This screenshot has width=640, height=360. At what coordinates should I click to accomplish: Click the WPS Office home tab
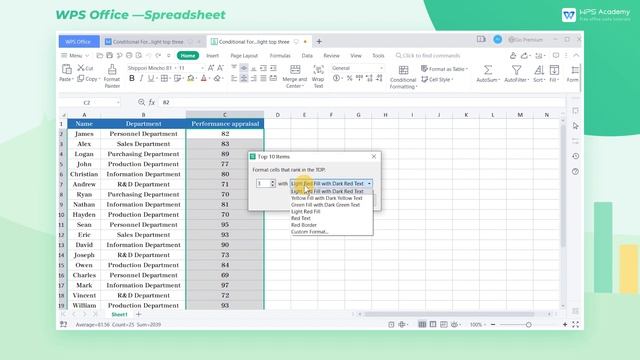coord(79,42)
